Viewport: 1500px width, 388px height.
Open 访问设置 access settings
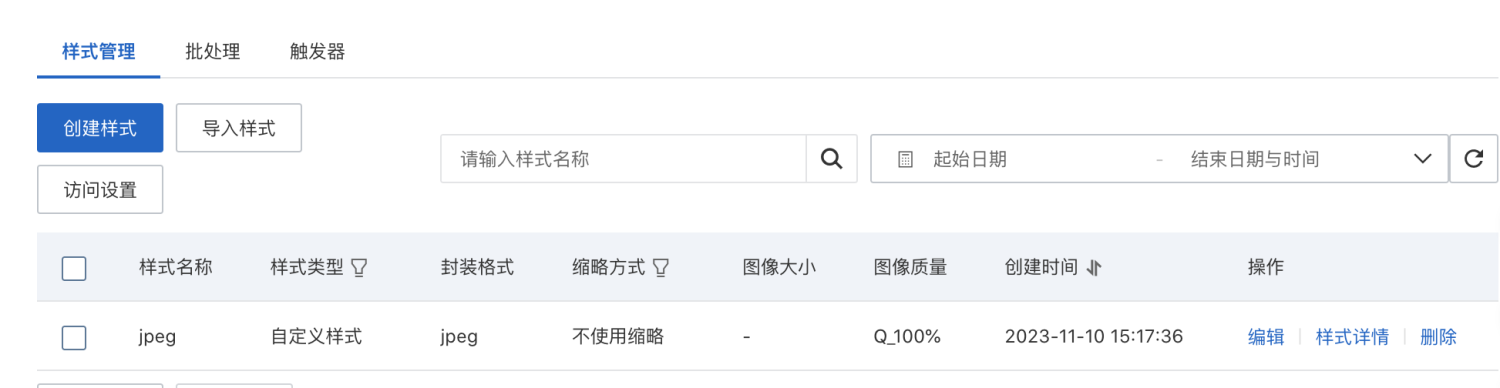point(100,189)
